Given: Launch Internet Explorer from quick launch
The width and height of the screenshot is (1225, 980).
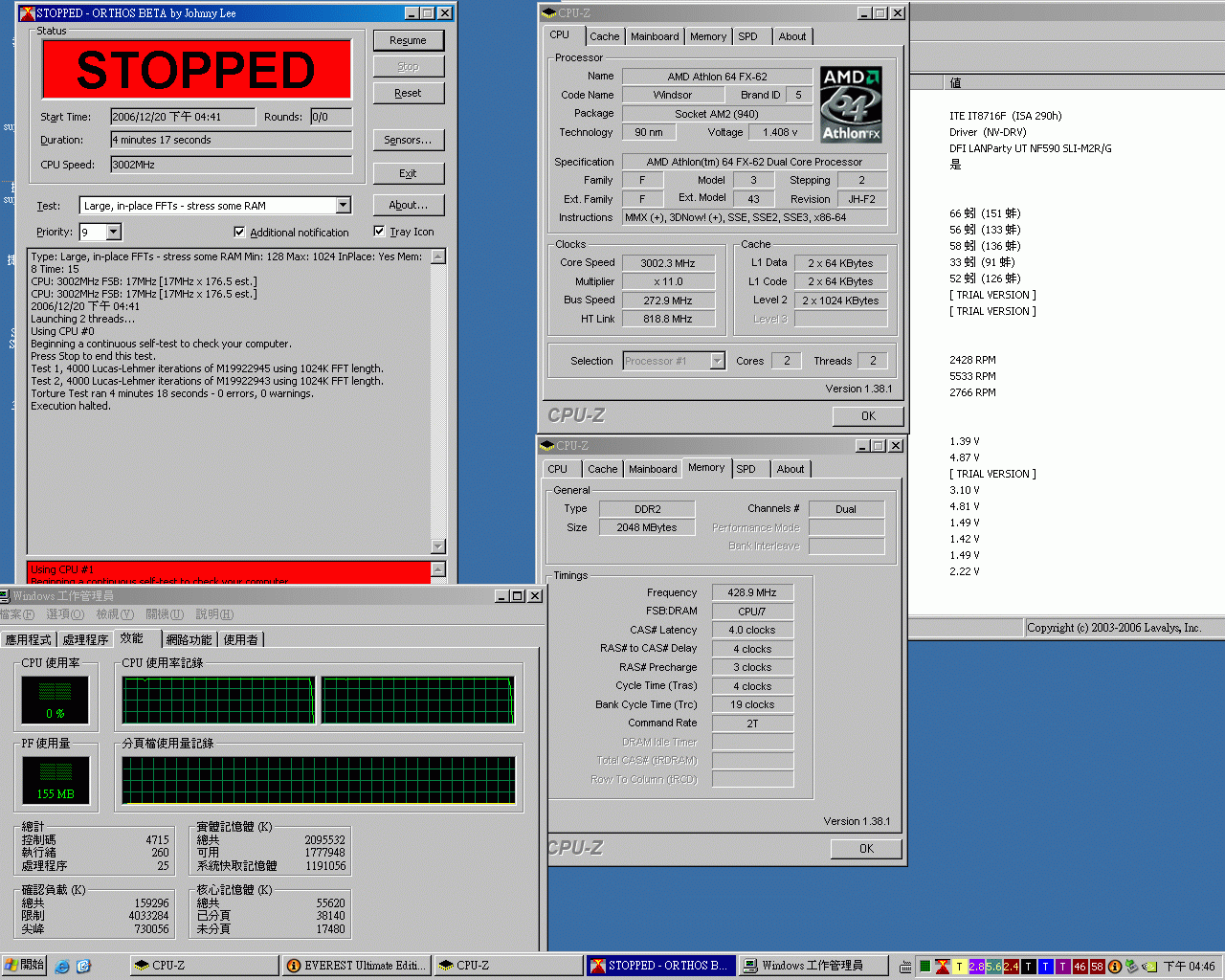Looking at the screenshot, I should coord(62,967).
